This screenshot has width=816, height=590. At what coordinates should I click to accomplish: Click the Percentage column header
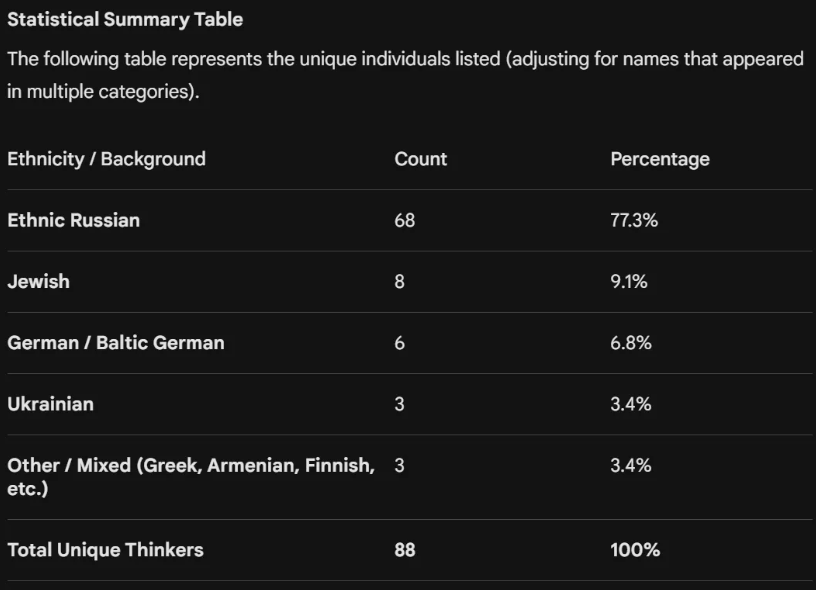tap(660, 159)
